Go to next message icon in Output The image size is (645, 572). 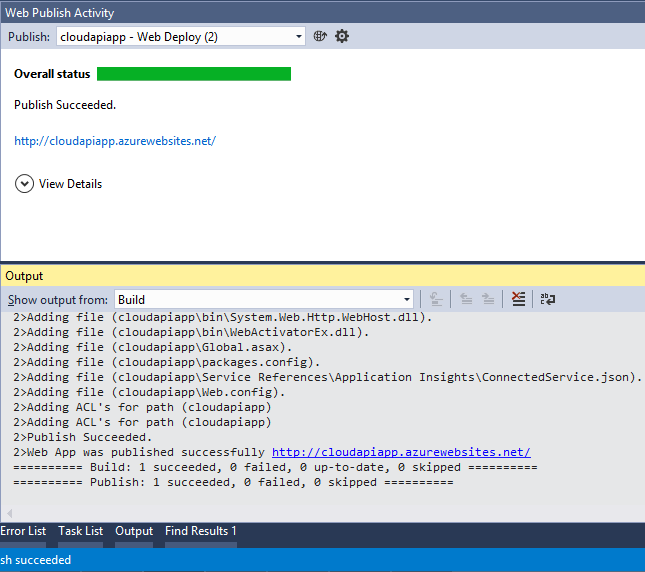488,299
